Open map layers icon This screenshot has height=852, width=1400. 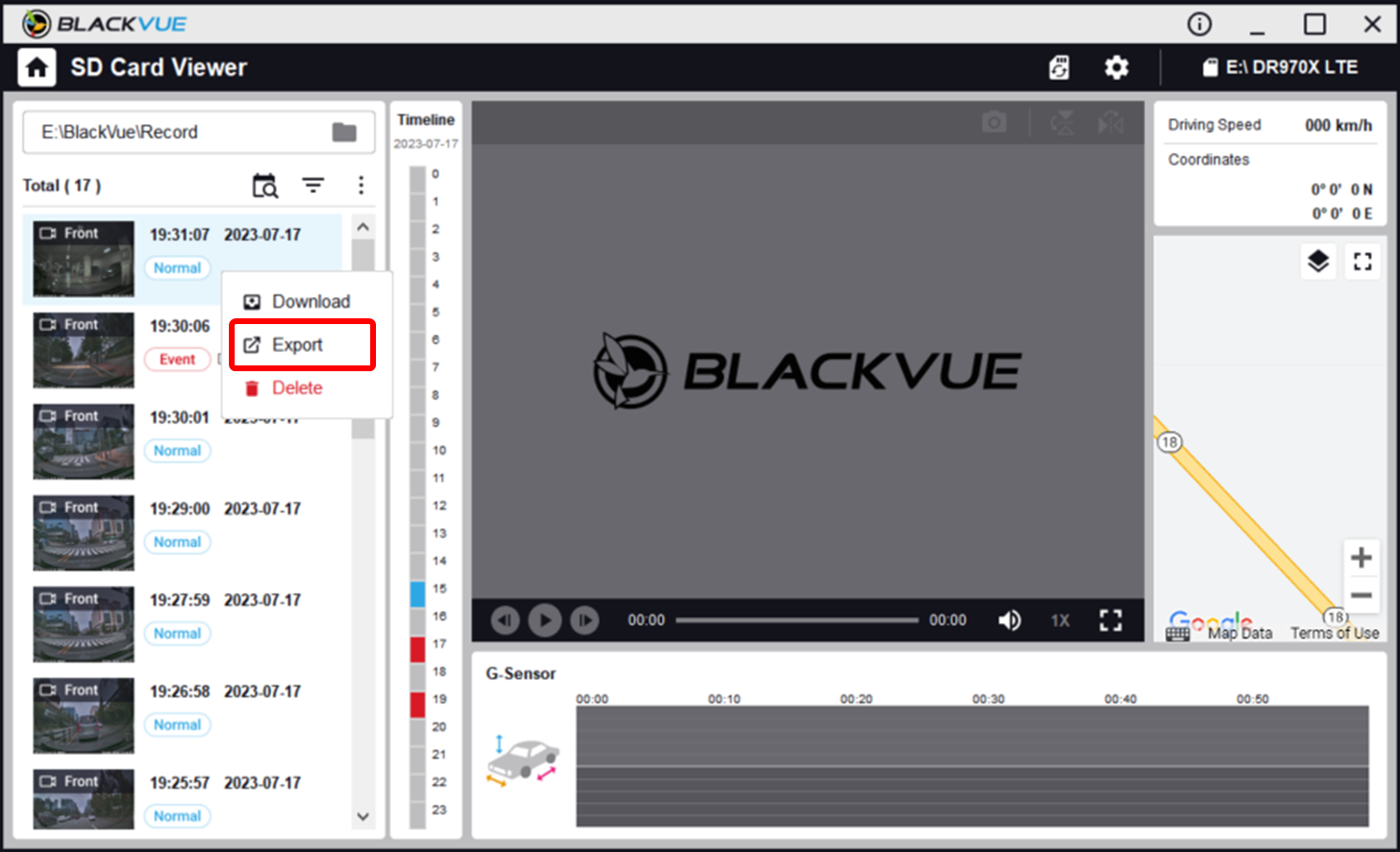(x=1318, y=261)
